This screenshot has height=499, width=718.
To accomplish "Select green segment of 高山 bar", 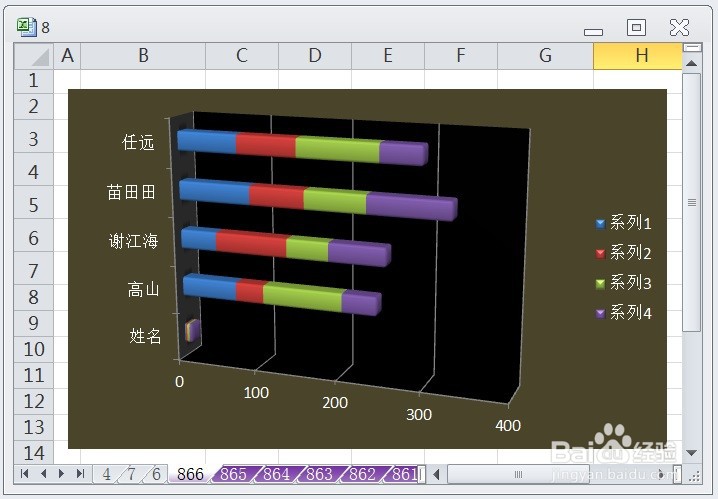I will [303, 298].
